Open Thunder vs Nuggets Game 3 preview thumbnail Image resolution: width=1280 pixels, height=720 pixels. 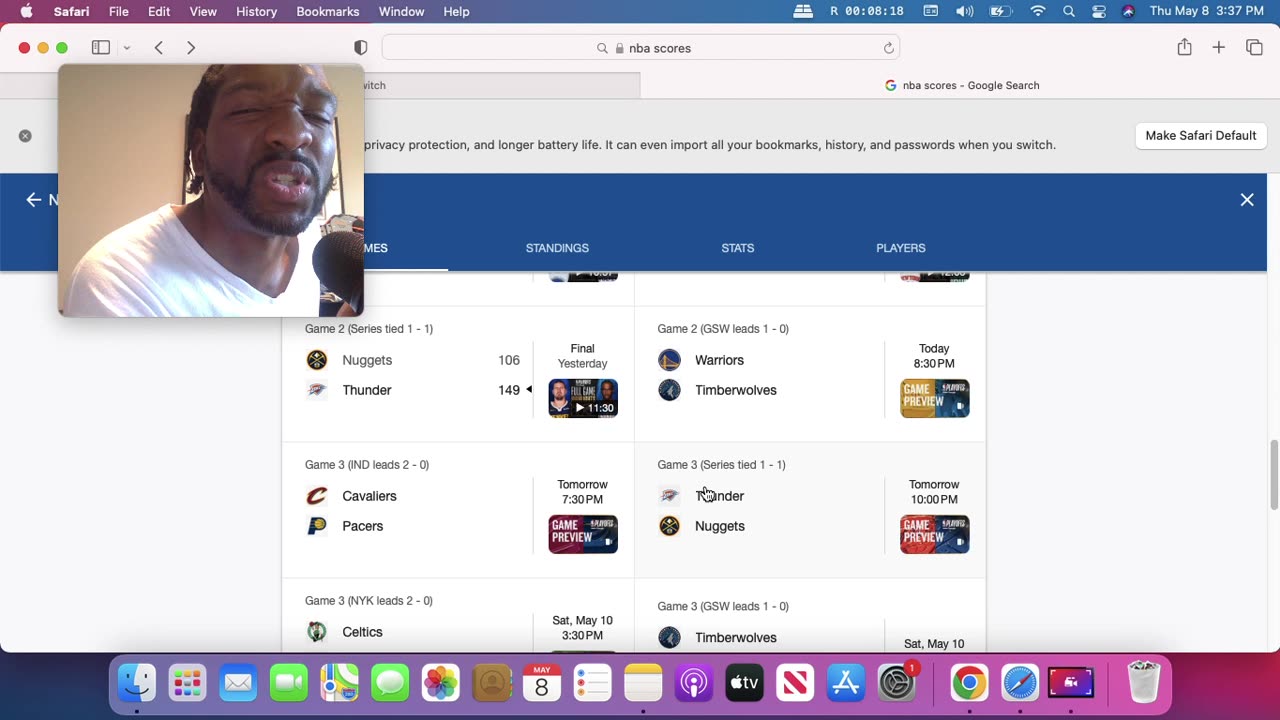935,534
